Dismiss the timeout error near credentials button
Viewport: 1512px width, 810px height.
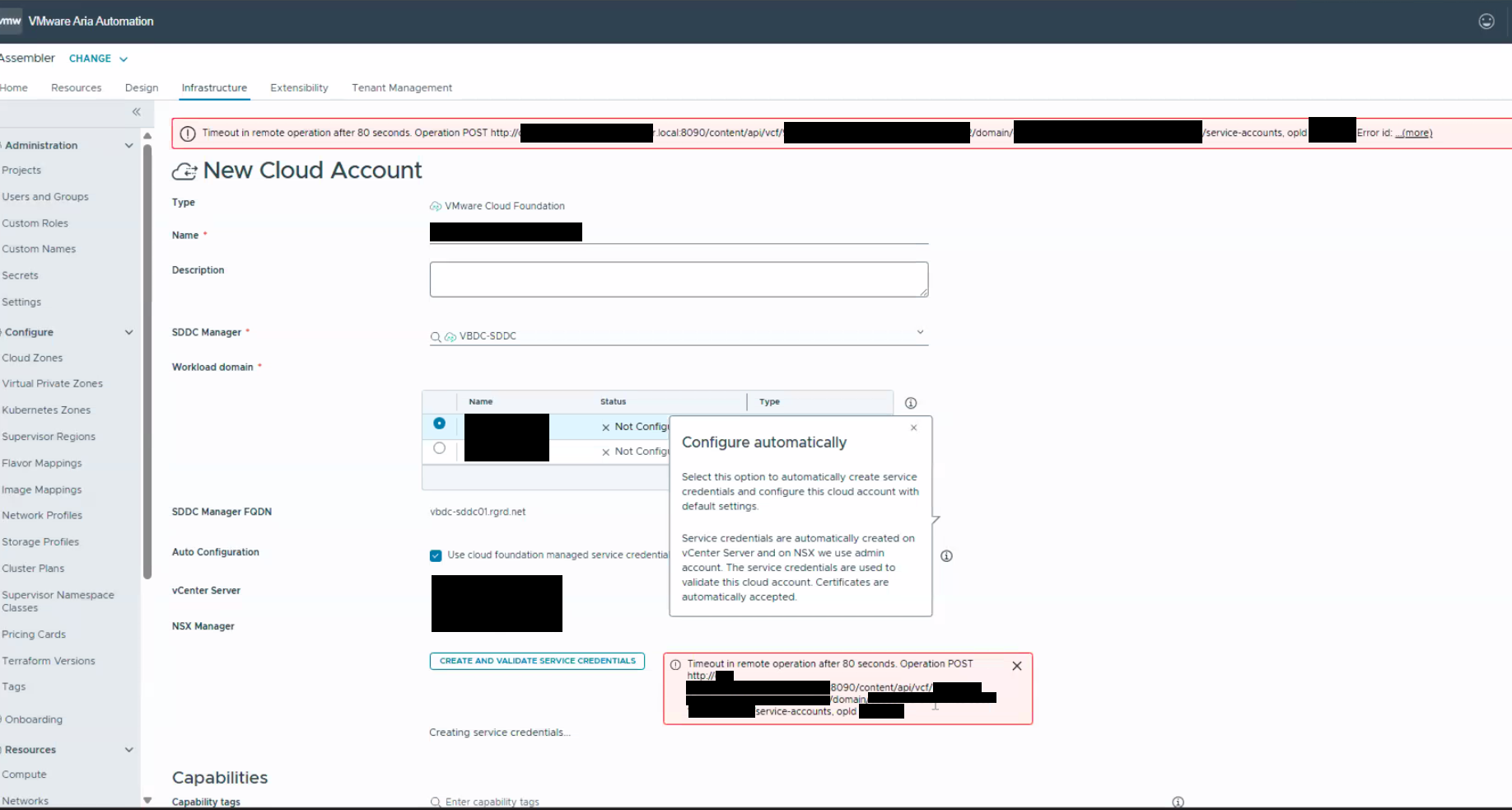coord(1016,666)
